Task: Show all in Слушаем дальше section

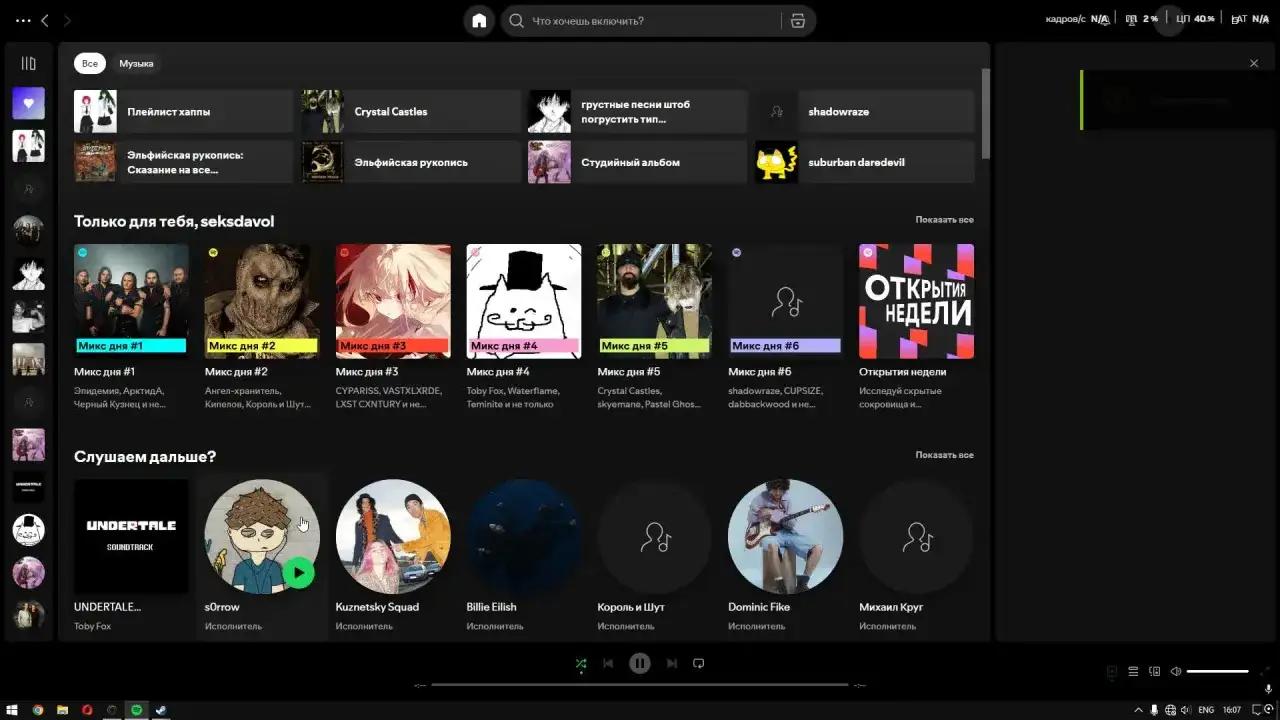Action: pos(944,455)
